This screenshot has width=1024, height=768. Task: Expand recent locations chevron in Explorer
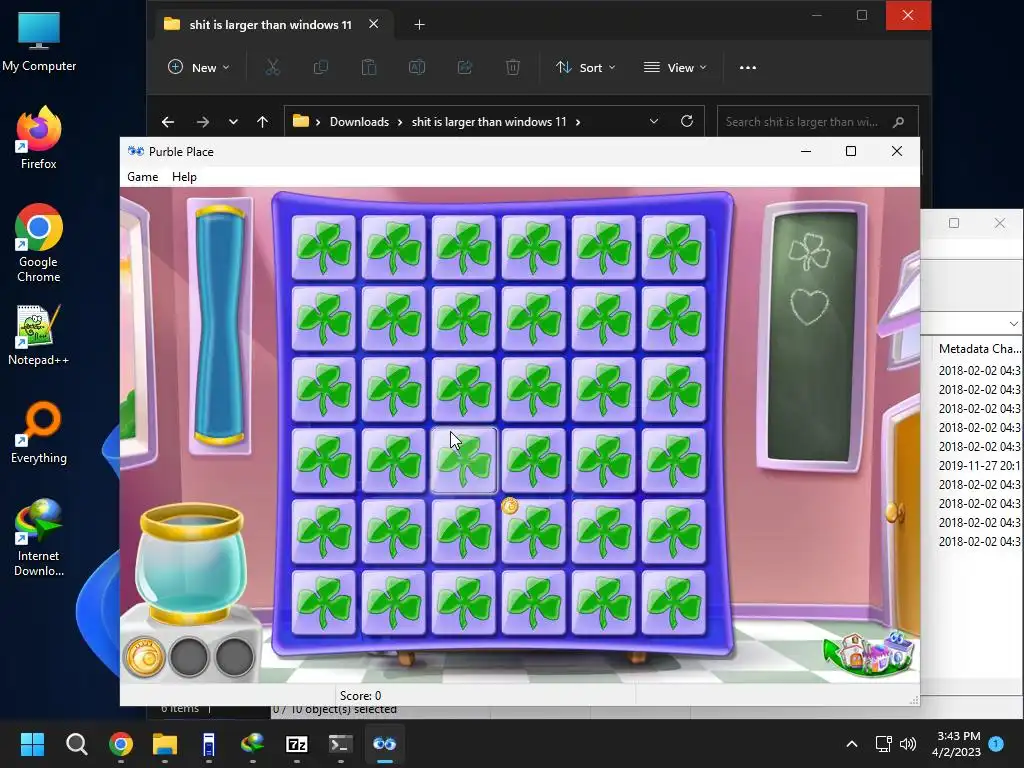[x=233, y=121]
